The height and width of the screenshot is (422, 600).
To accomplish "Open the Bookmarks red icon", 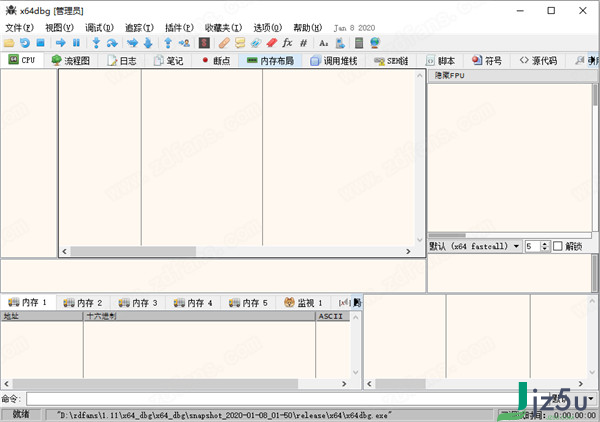I will [271, 43].
